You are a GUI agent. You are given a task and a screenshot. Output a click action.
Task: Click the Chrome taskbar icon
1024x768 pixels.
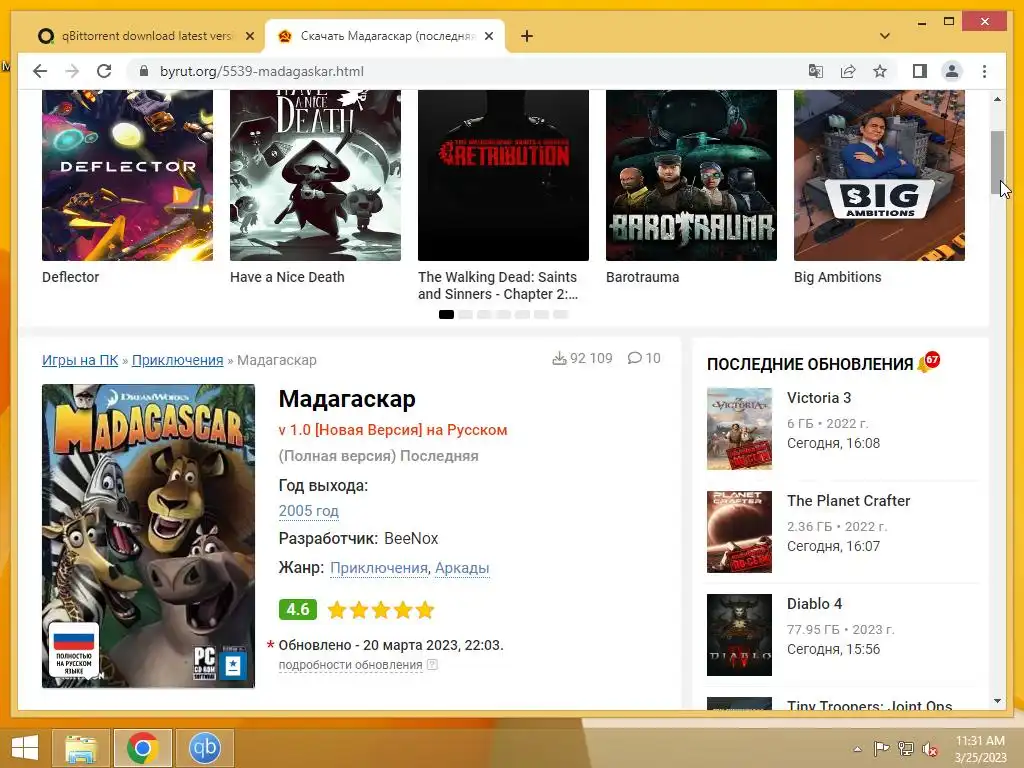click(x=142, y=748)
